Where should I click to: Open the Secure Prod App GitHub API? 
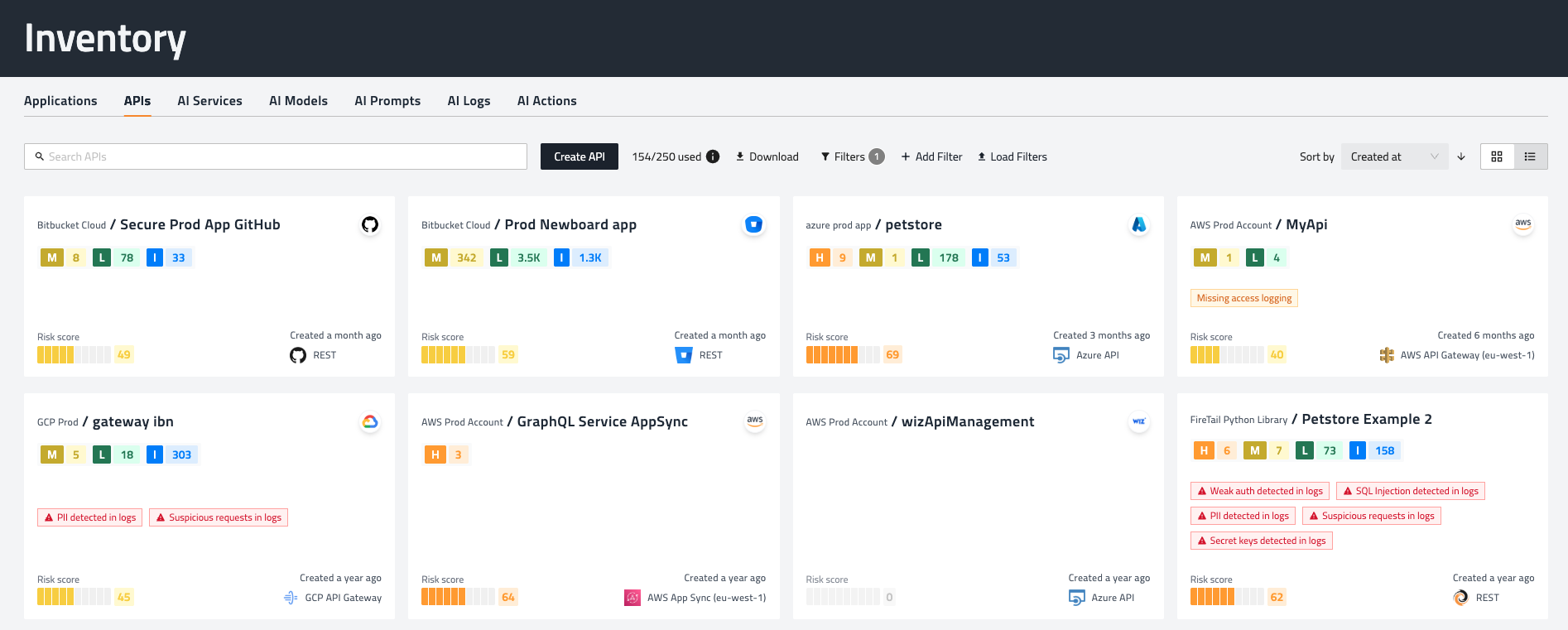[x=200, y=224]
